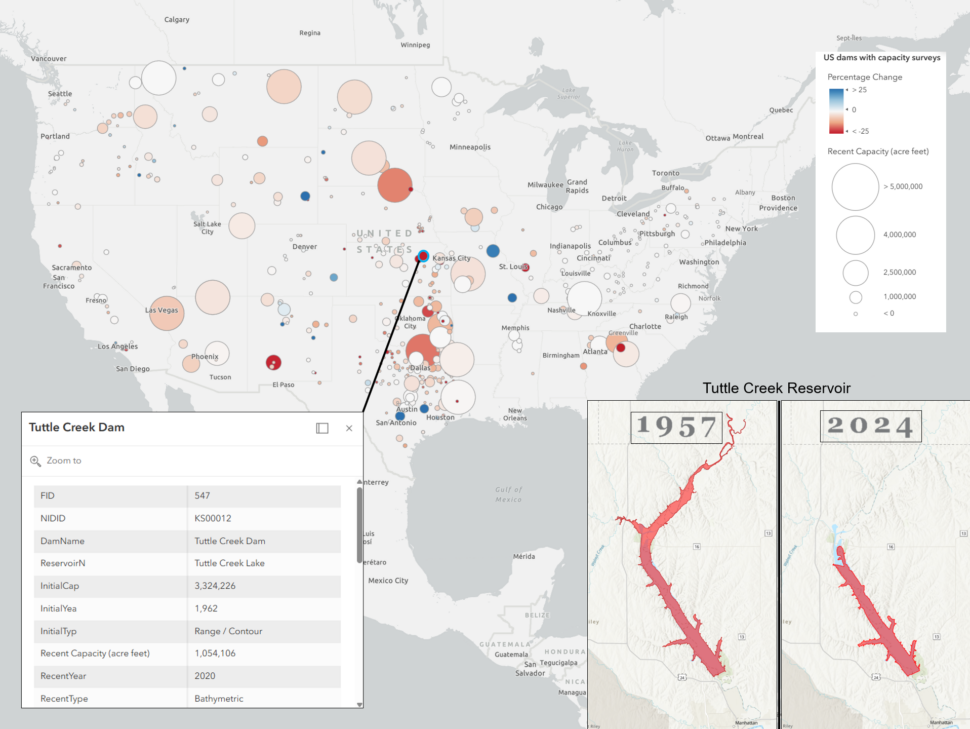Click the 4,000,000 legend circle
The image size is (970, 729).
[855, 235]
